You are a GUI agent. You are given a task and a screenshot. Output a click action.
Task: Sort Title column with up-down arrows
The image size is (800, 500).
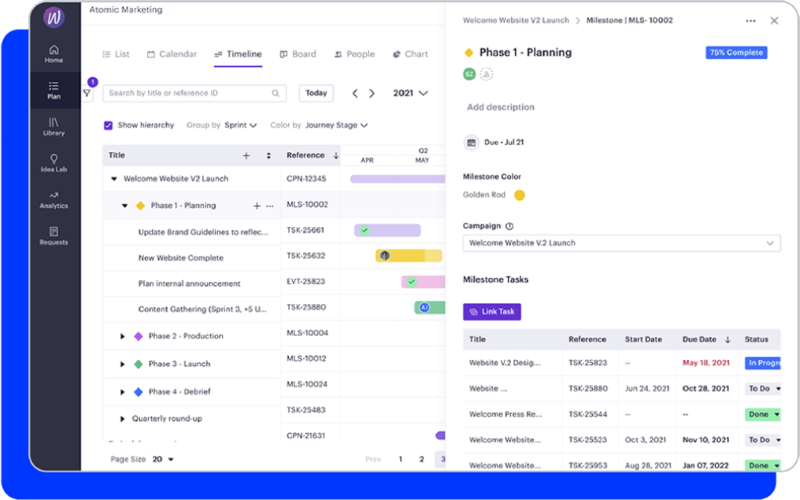point(269,156)
